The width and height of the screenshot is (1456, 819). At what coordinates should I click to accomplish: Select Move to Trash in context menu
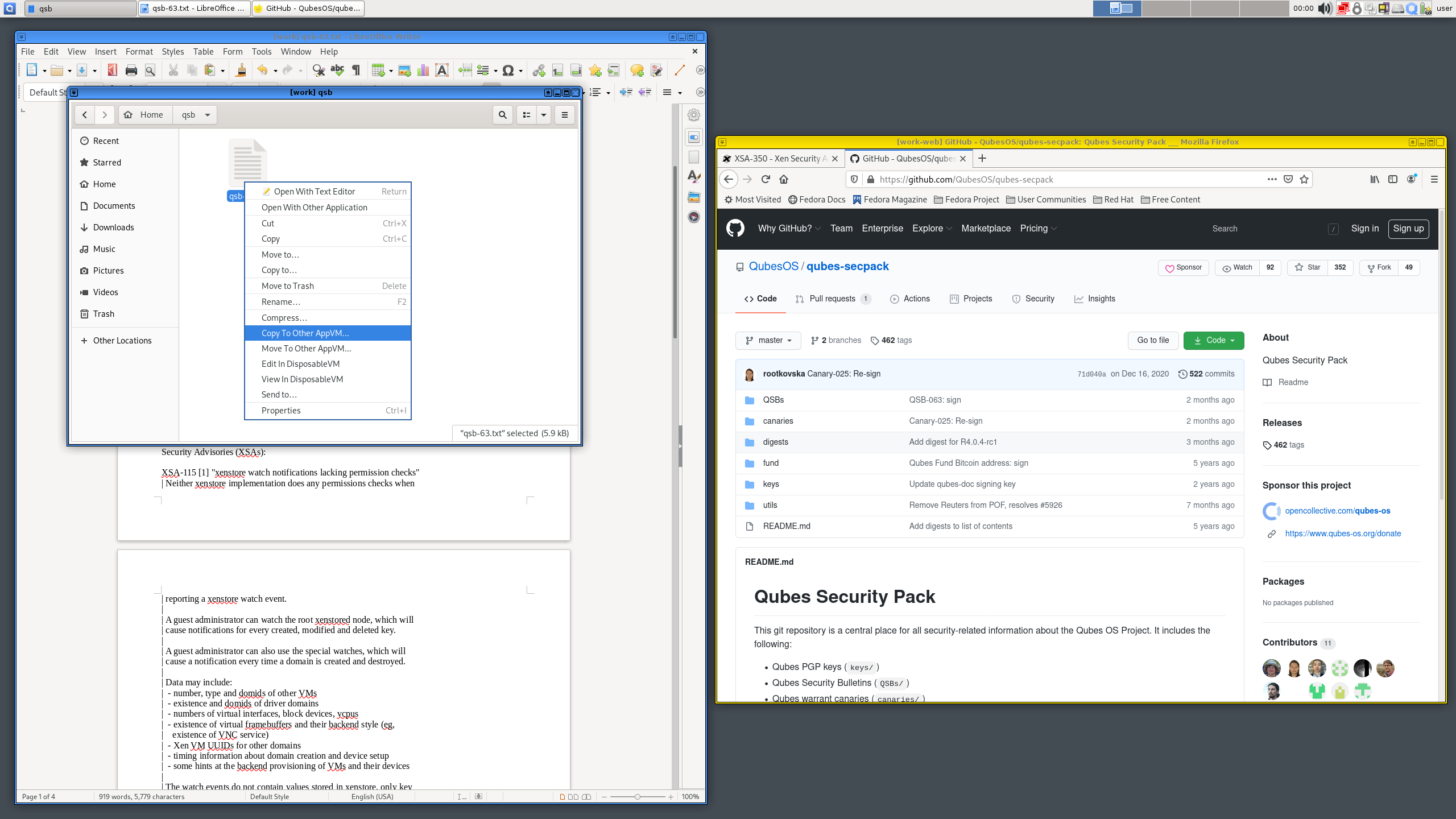(287, 286)
